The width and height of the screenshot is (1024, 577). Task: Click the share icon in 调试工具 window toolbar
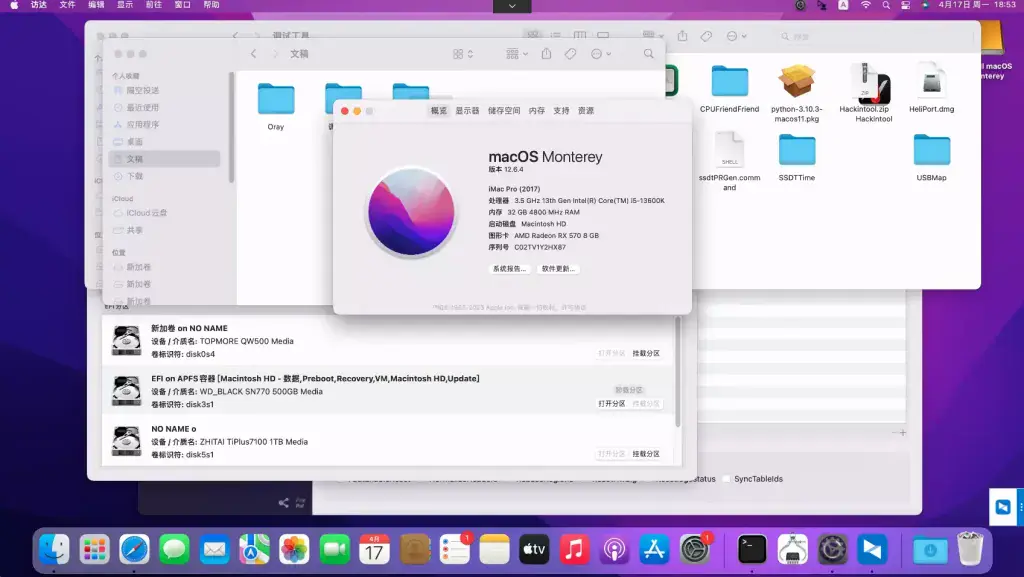pyautogui.click(x=682, y=36)
